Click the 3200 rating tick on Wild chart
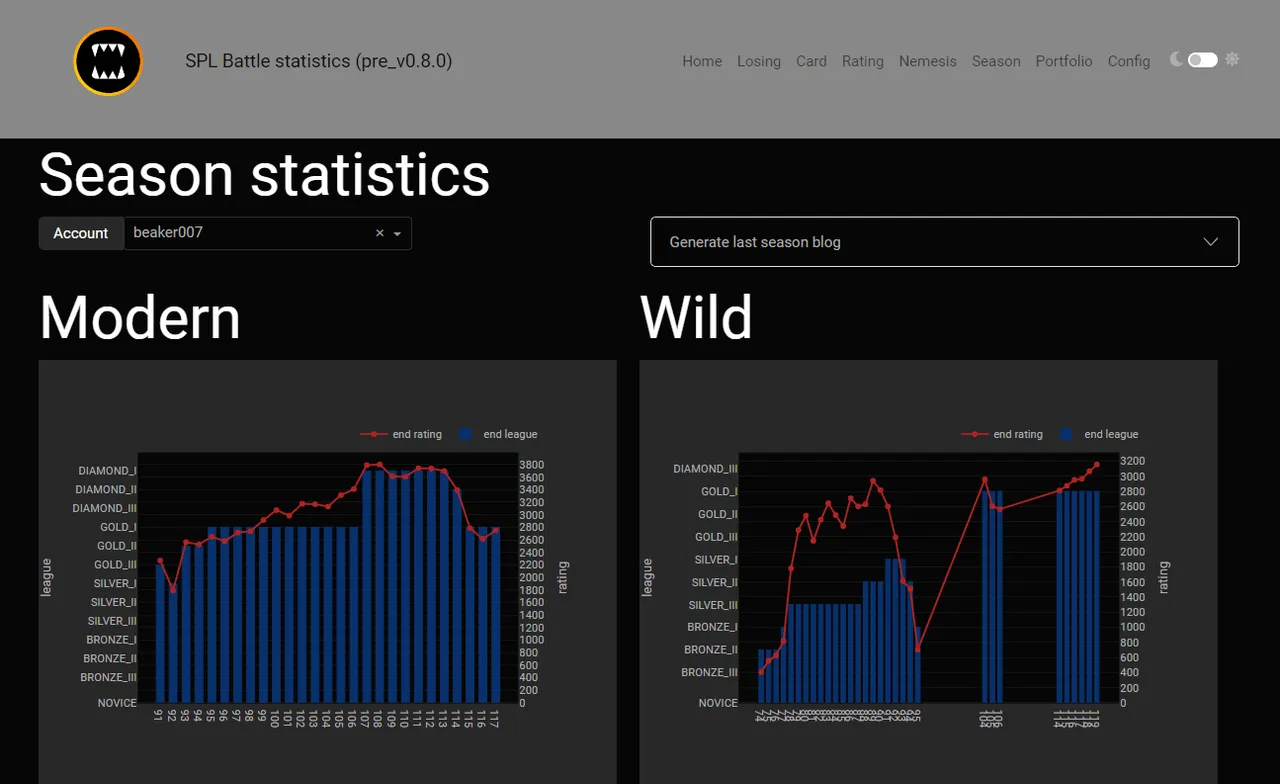 click(x=1132, y=461)
